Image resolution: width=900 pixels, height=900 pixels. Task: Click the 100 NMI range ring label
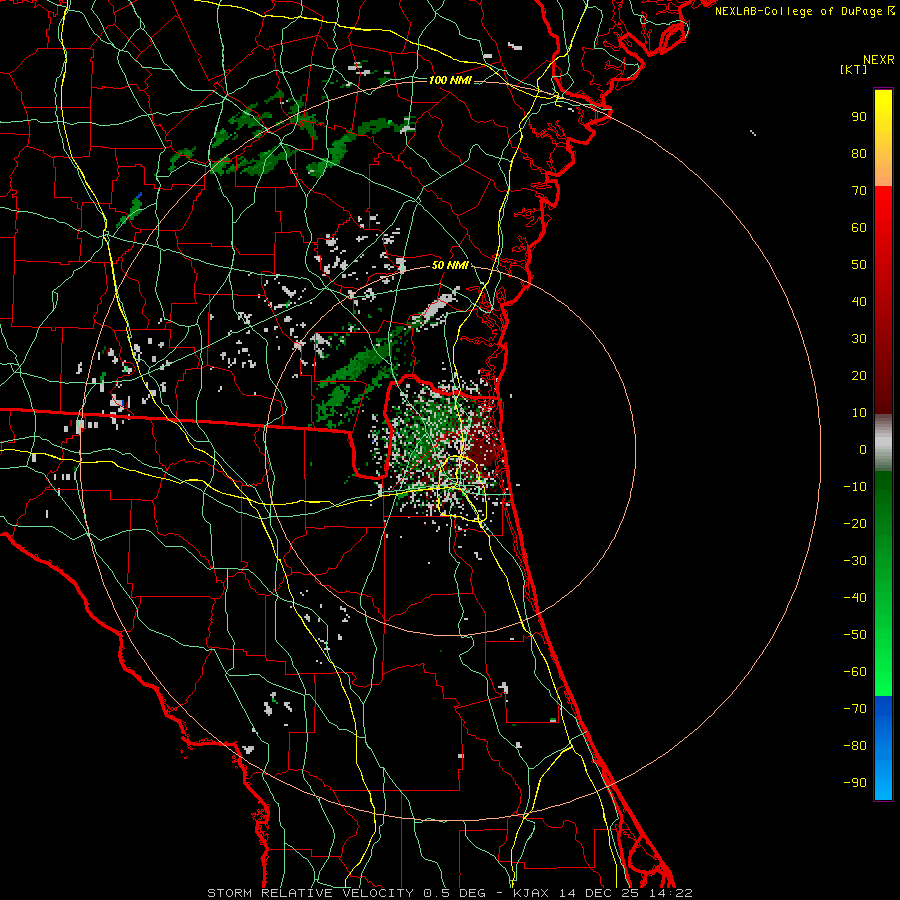coord(450,80)
